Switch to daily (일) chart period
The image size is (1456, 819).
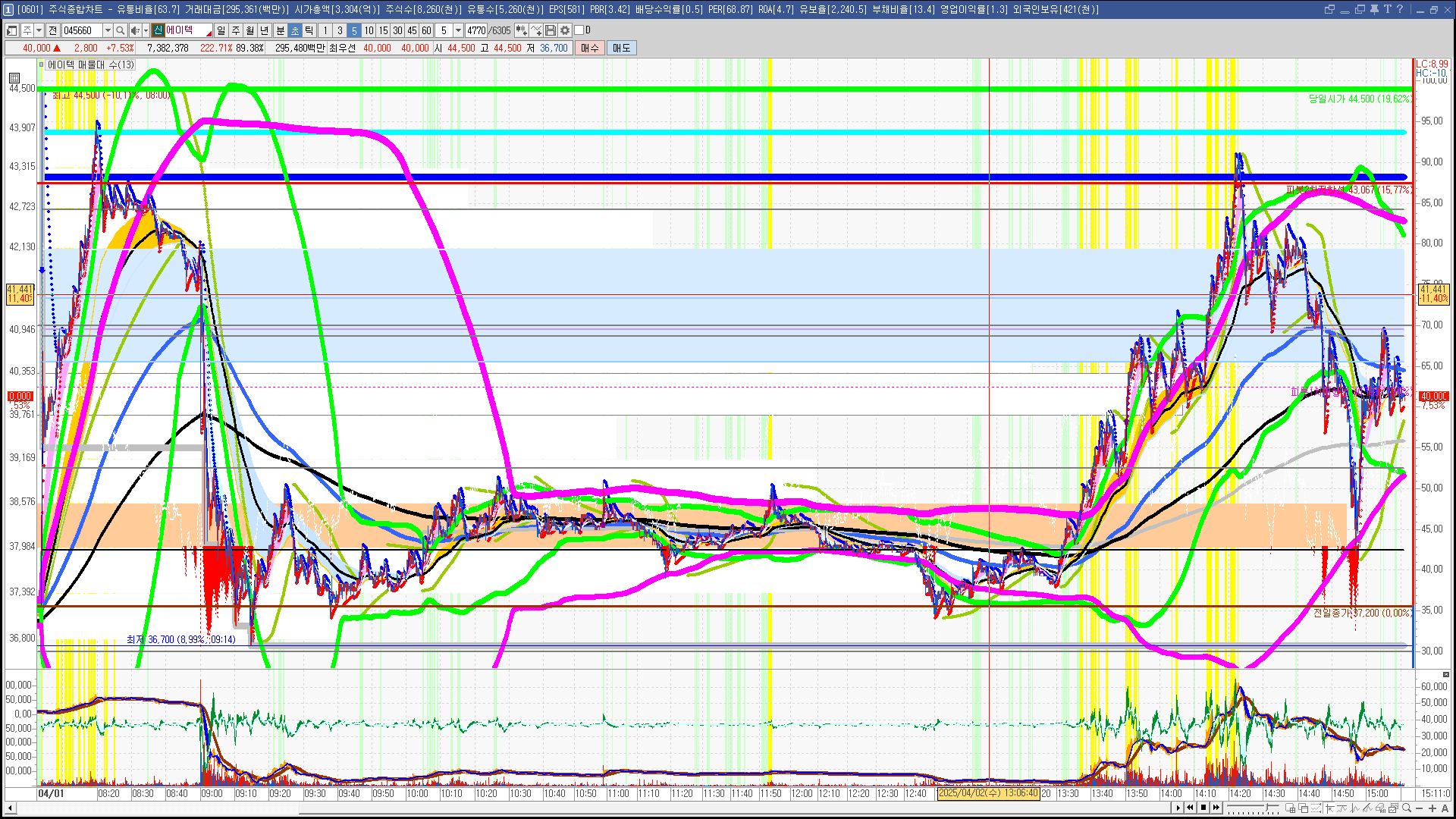221,30
